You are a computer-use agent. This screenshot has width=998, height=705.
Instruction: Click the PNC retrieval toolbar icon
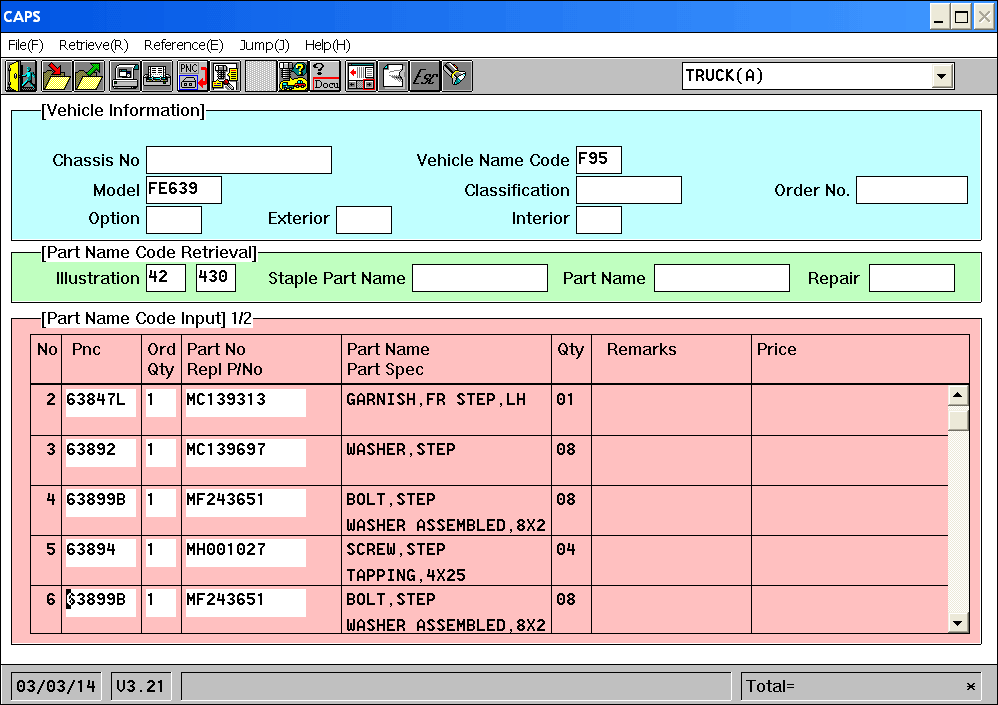coord(193,76)
